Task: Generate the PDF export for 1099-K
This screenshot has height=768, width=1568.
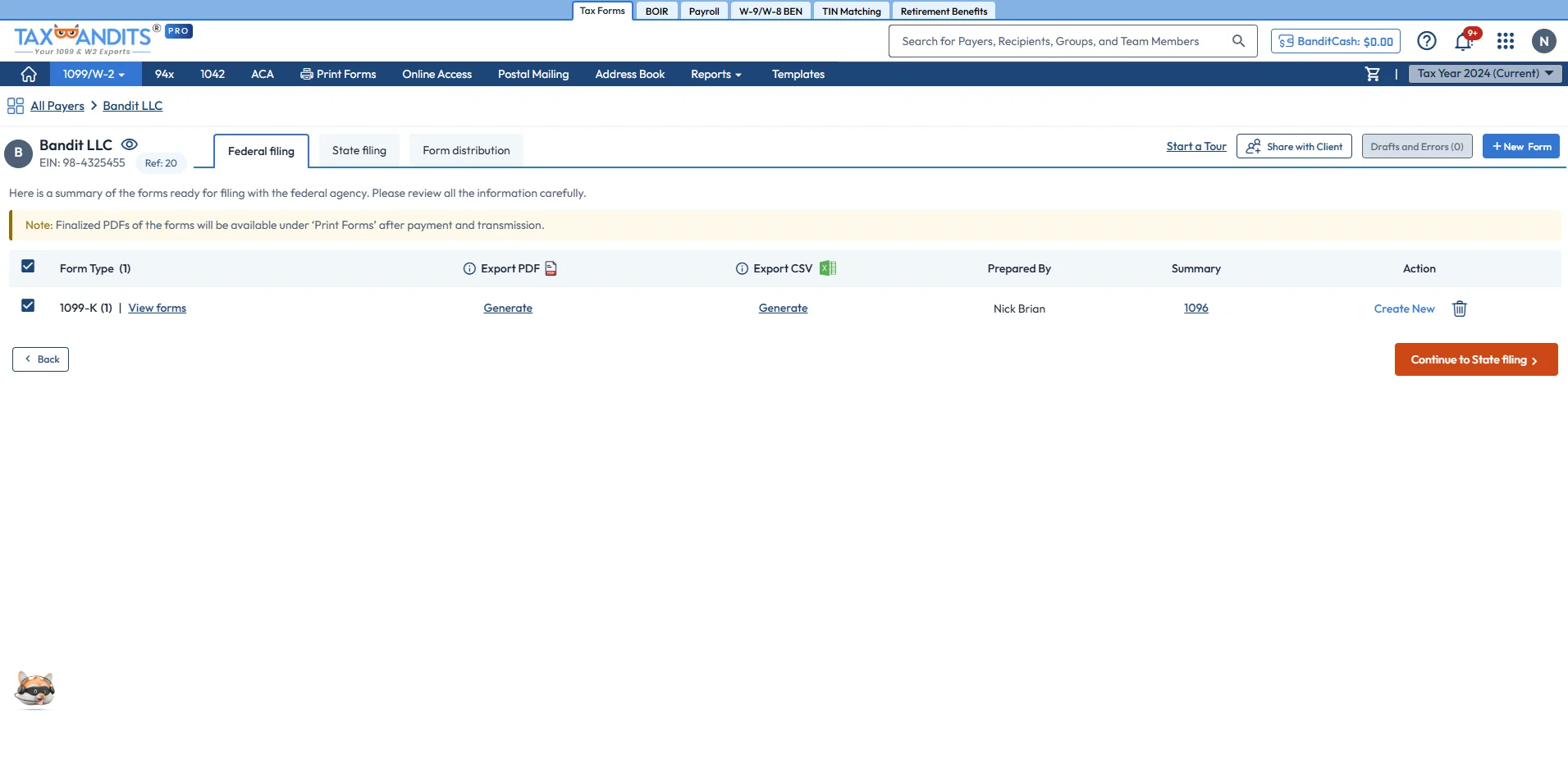Action: tap(508, 308)
